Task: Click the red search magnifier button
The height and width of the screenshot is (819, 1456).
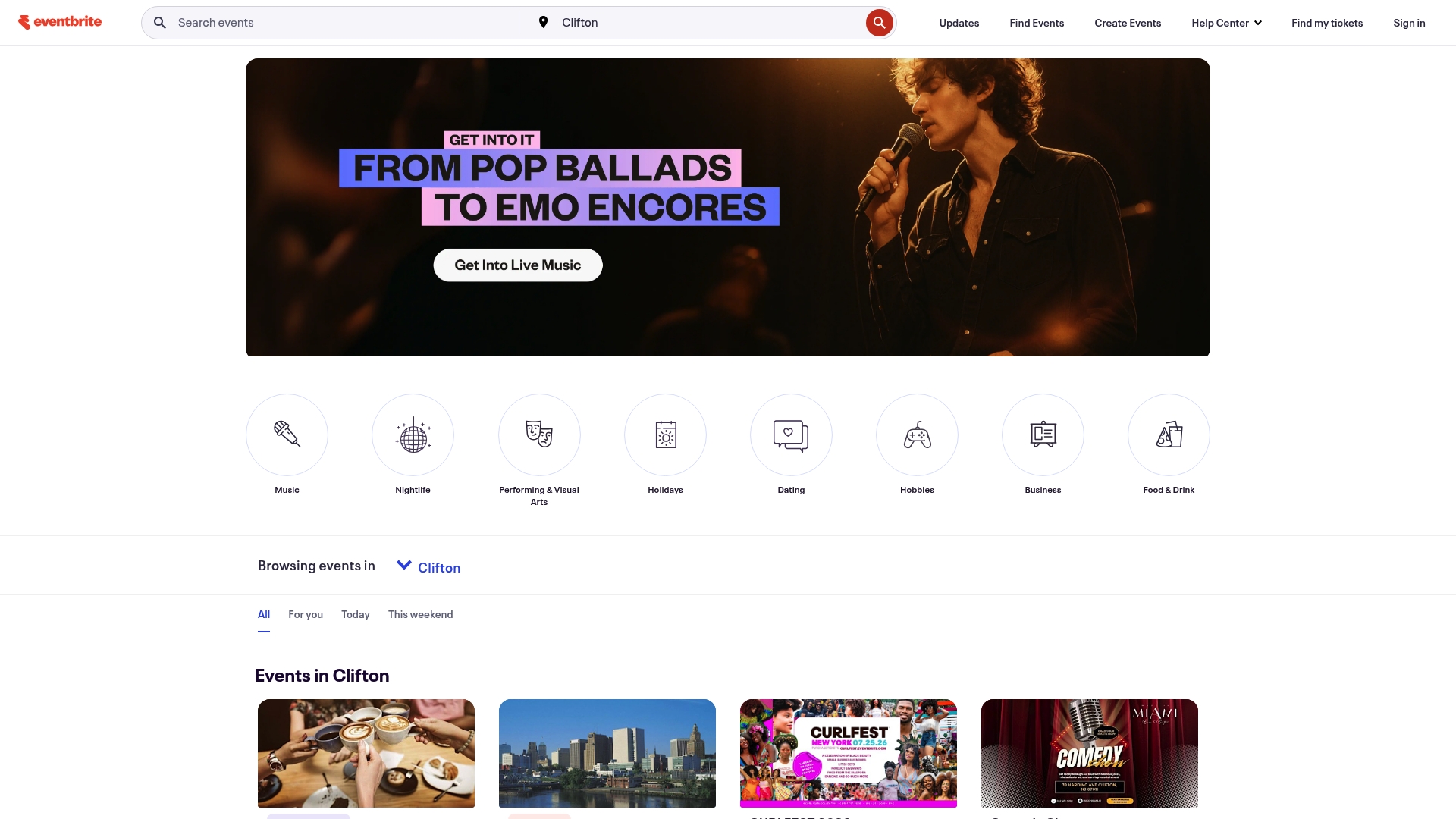Action: (879, 23)
